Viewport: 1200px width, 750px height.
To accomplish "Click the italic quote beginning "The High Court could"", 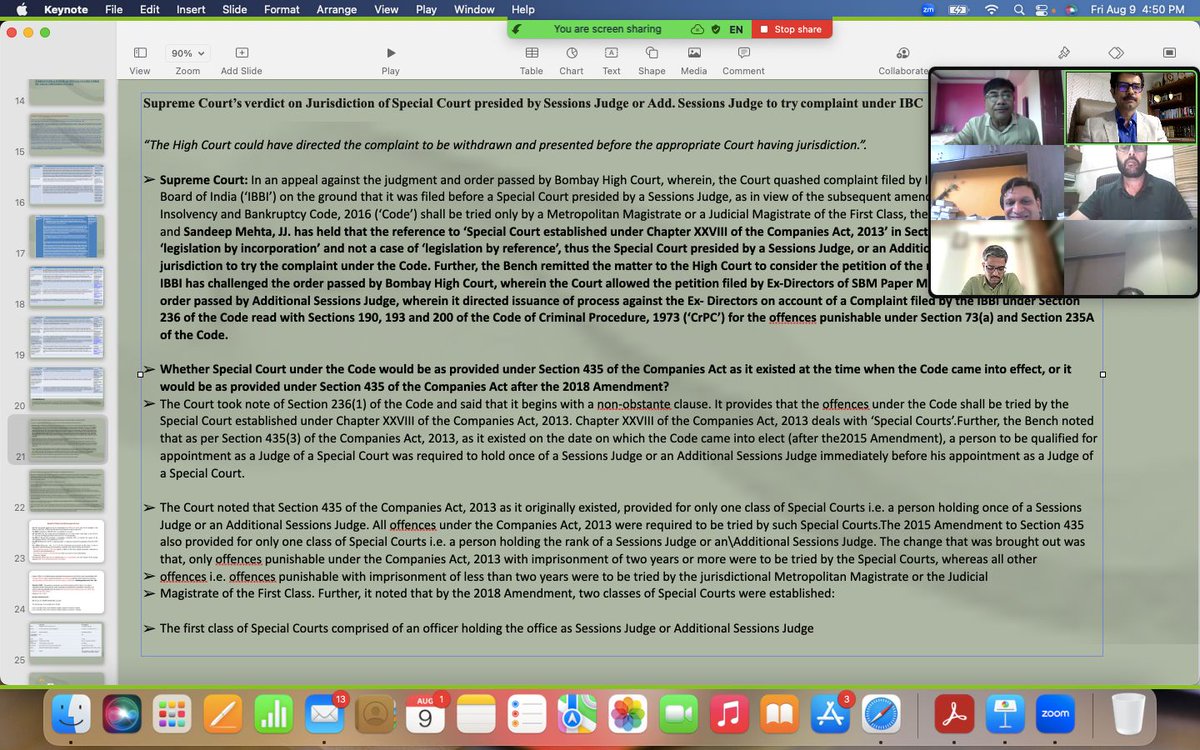I will [506, 144].
